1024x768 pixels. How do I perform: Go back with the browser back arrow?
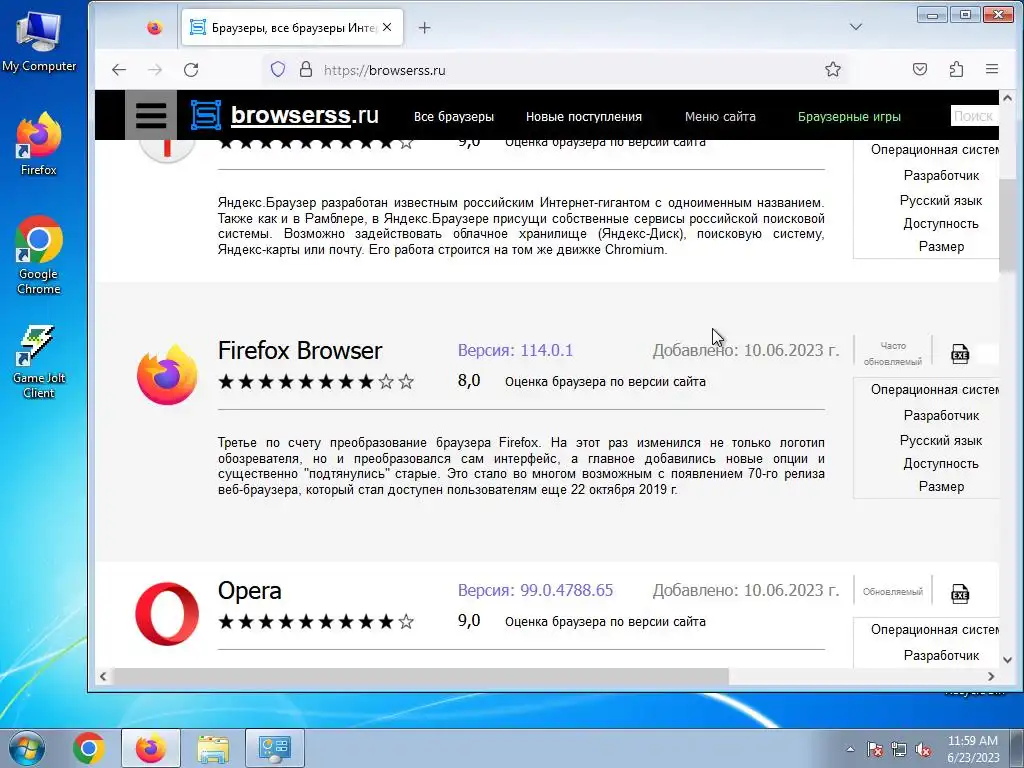click(x=119, y=70)
